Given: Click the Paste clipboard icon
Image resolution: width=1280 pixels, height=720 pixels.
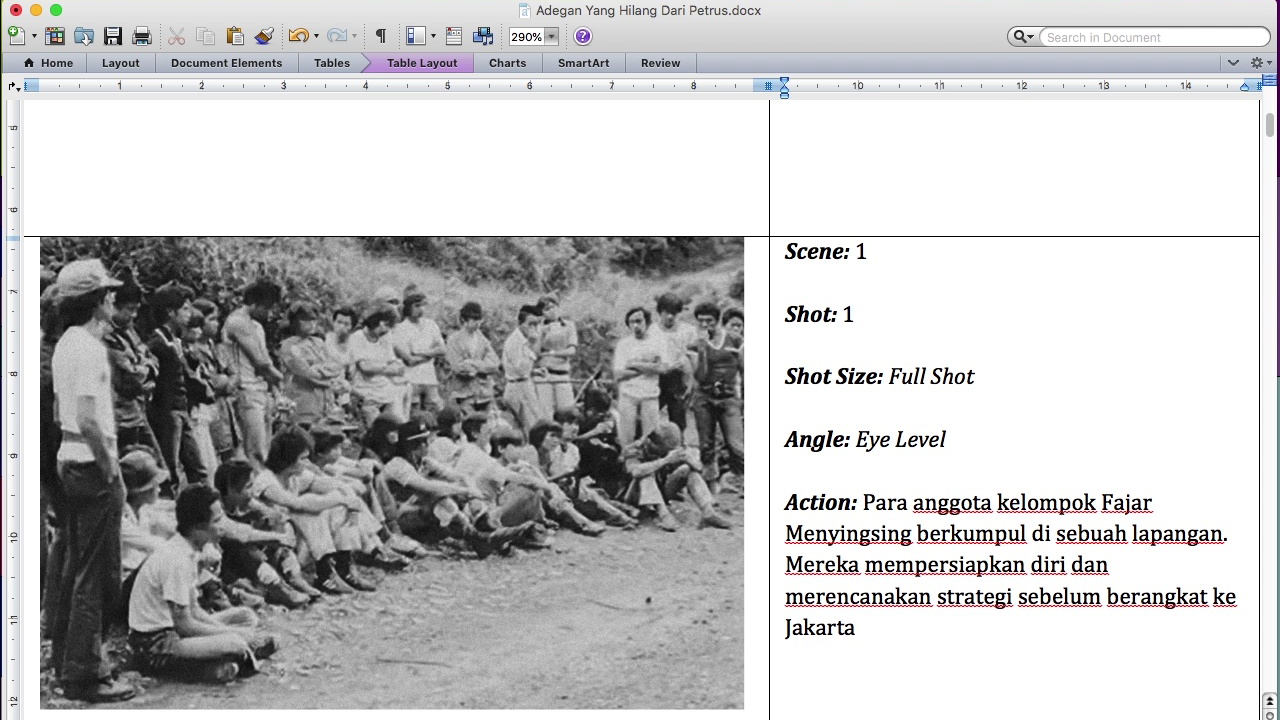Looking at the screenshot, I should 235,36.
